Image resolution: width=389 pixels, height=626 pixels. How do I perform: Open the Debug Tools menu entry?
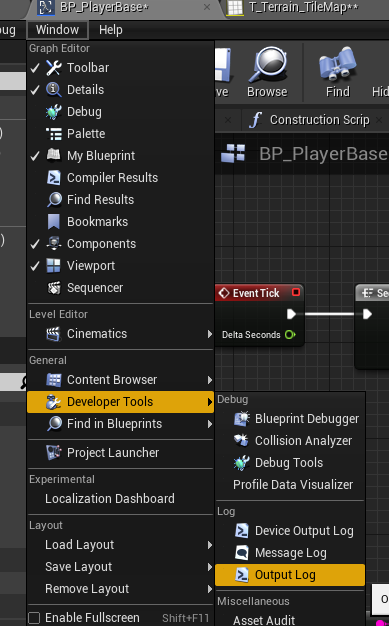pos(290,463)
